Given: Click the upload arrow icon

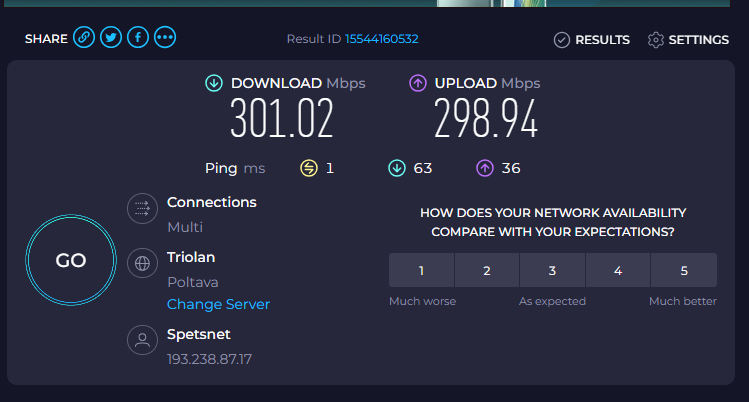Looking at the screenshot, I should [x=418, y=83].
